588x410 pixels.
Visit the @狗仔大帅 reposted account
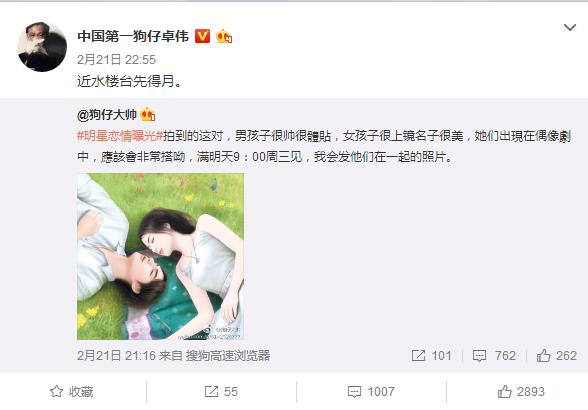click(x=107, y=115)
